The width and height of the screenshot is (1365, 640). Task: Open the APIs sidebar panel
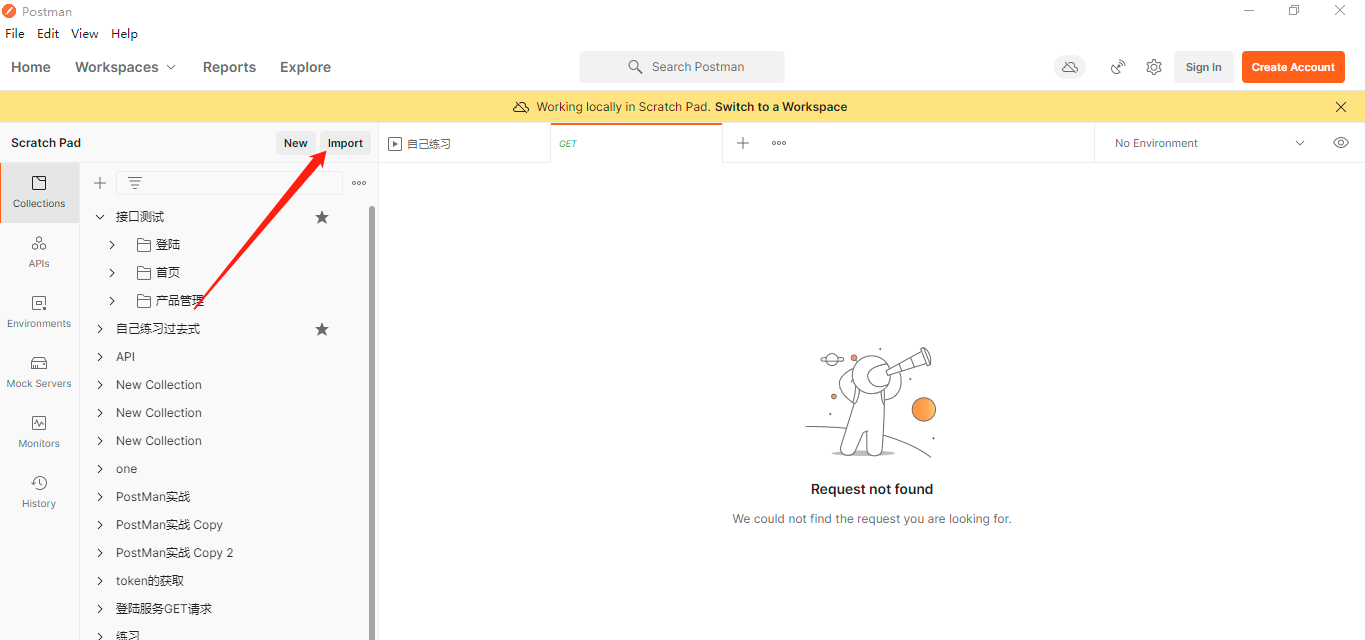pyautogui.click(x=39, y=253)
